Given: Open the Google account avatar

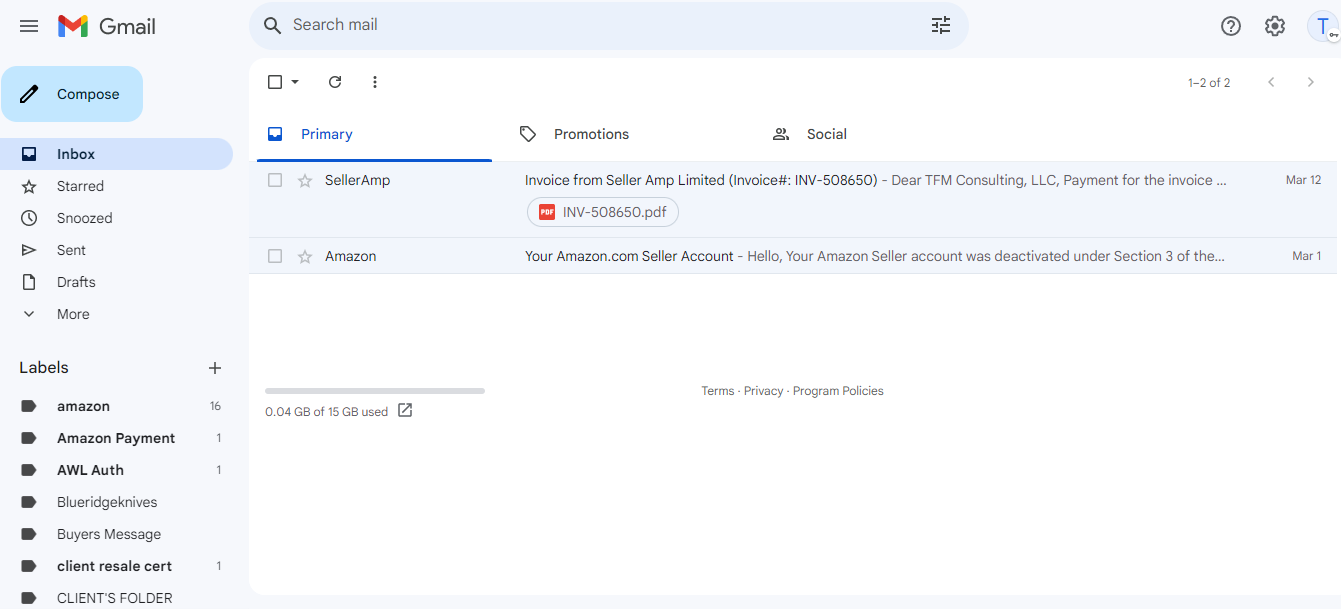Looking at the screenshot, I should [x=1322, y=26].
